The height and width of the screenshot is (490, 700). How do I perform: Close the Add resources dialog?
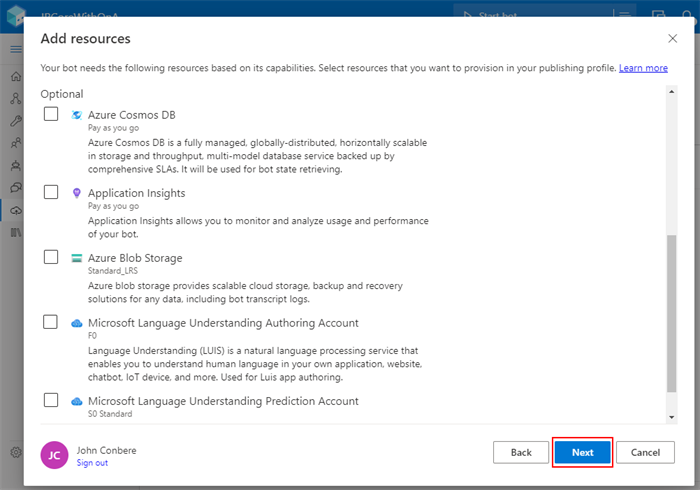pos(672,38)
